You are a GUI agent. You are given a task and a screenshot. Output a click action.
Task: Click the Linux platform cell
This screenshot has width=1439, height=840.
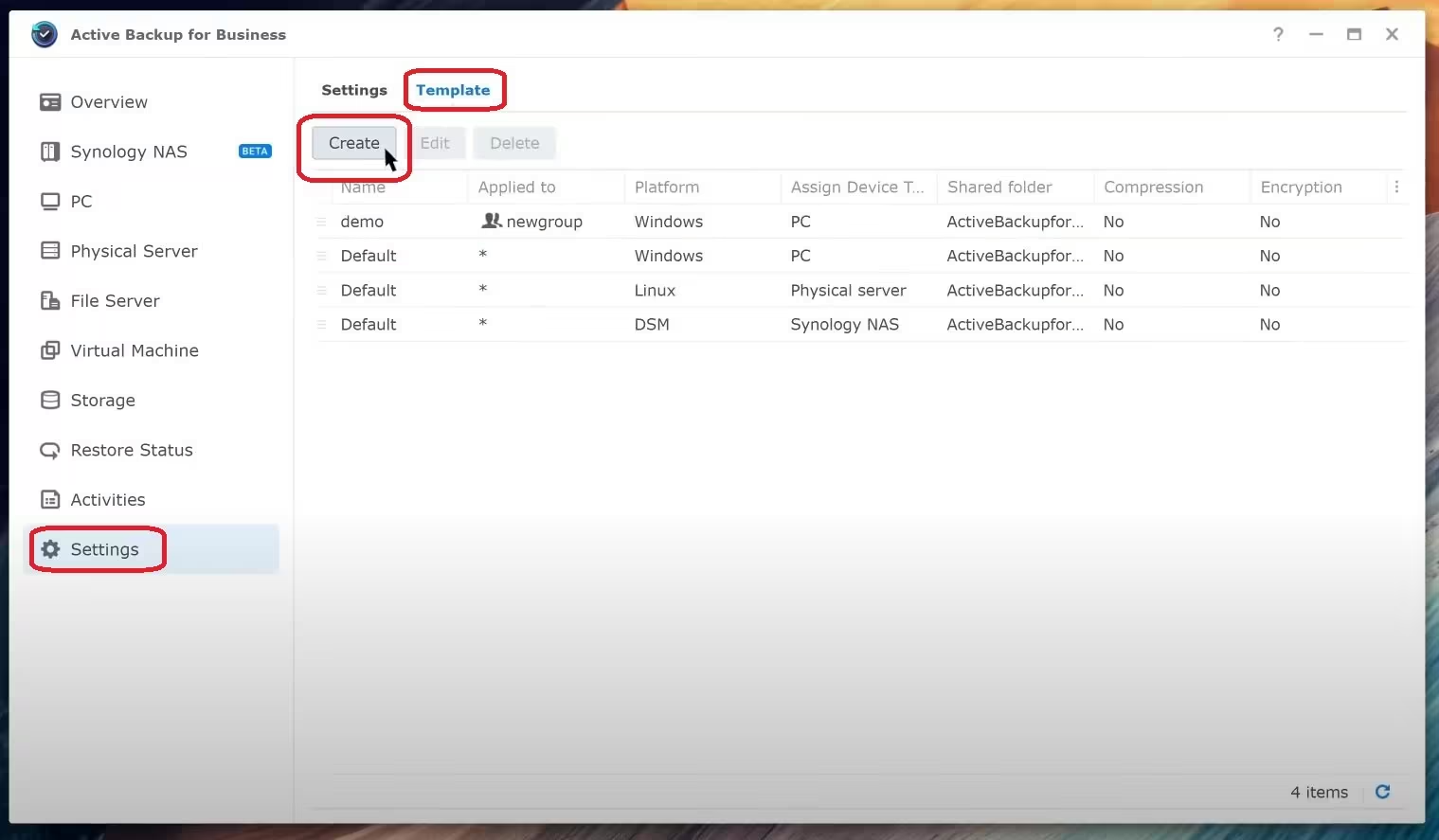pos(655,291)
